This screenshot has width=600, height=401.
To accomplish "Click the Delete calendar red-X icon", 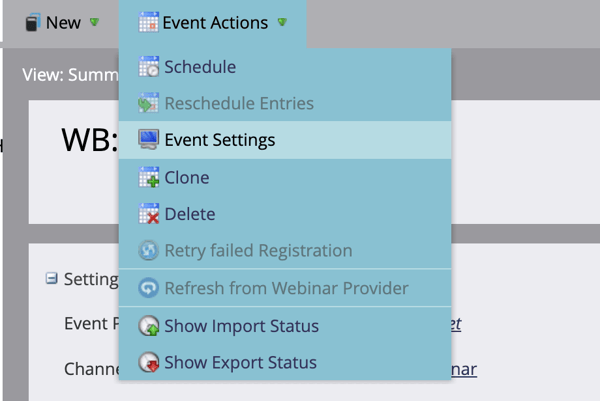I will point(148,214).
